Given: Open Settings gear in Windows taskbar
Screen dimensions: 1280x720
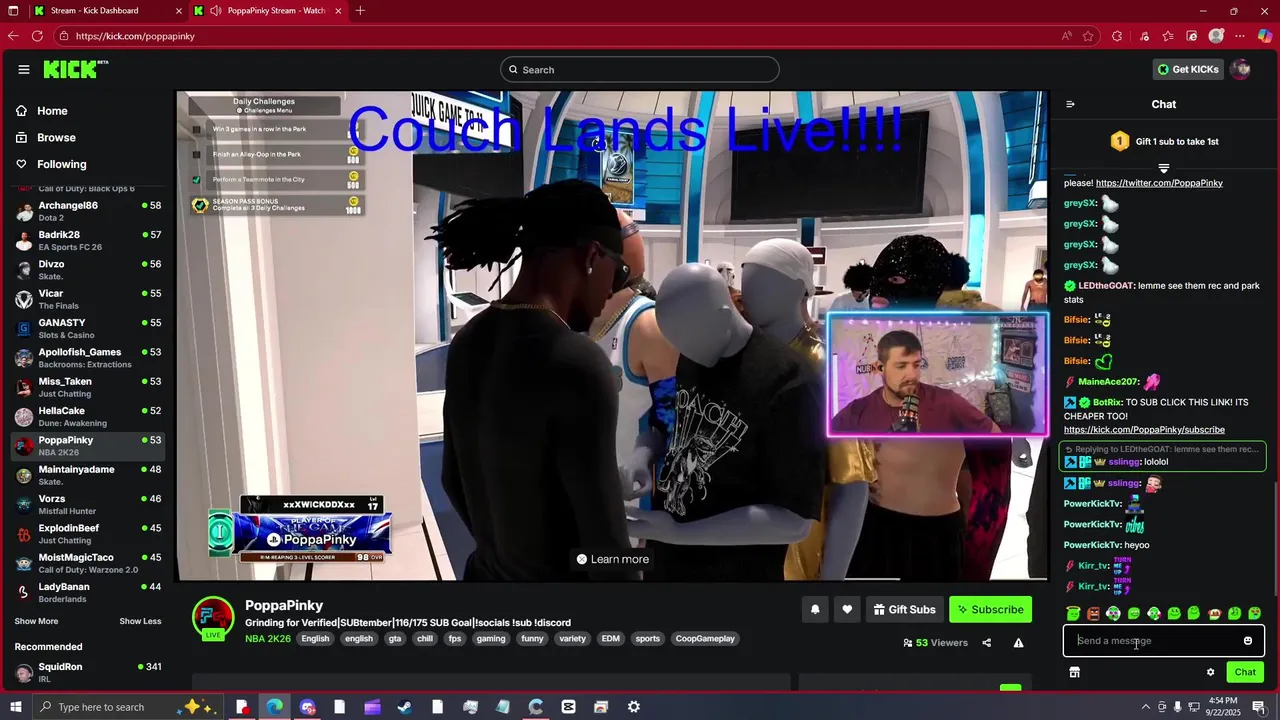Looking at the screenshot, I should (x=634, y=707).
